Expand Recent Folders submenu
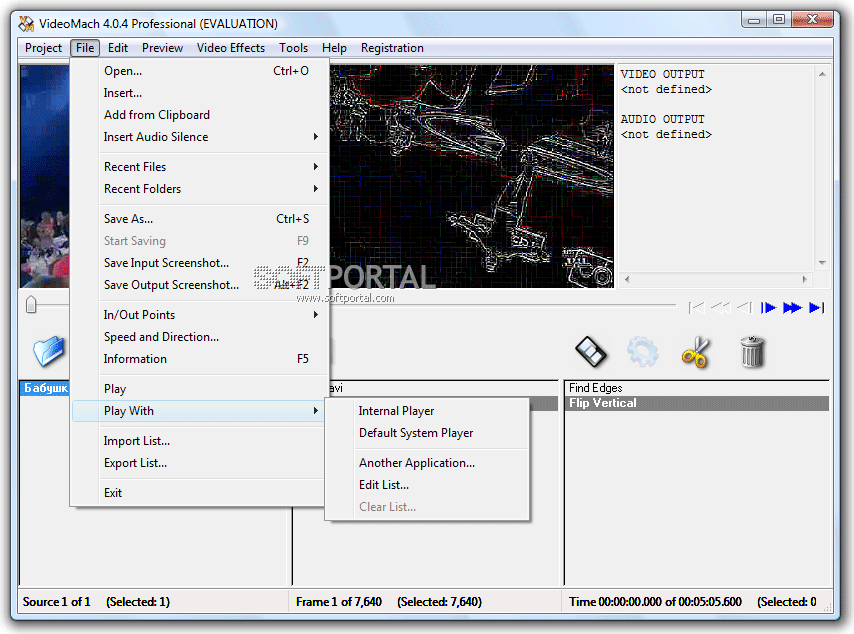Screen dimensions: 854x634 [x=200, y=188]
